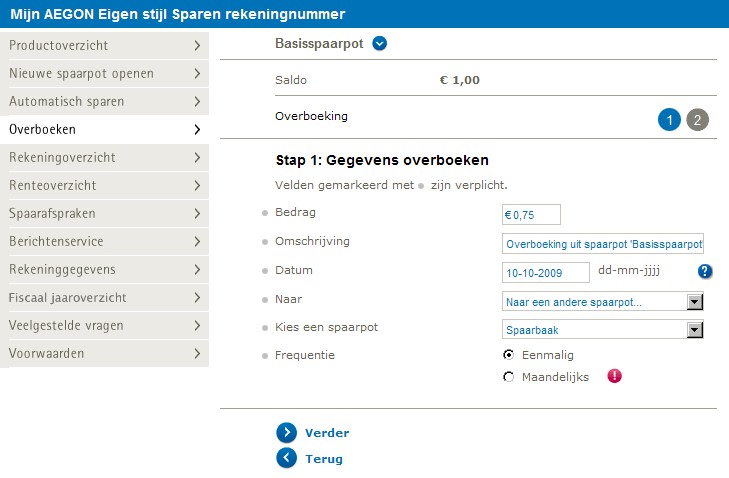This screenshot has width=729, height=478.
Task: Click the step 1 circle indicator
Action: click(669, 120)
